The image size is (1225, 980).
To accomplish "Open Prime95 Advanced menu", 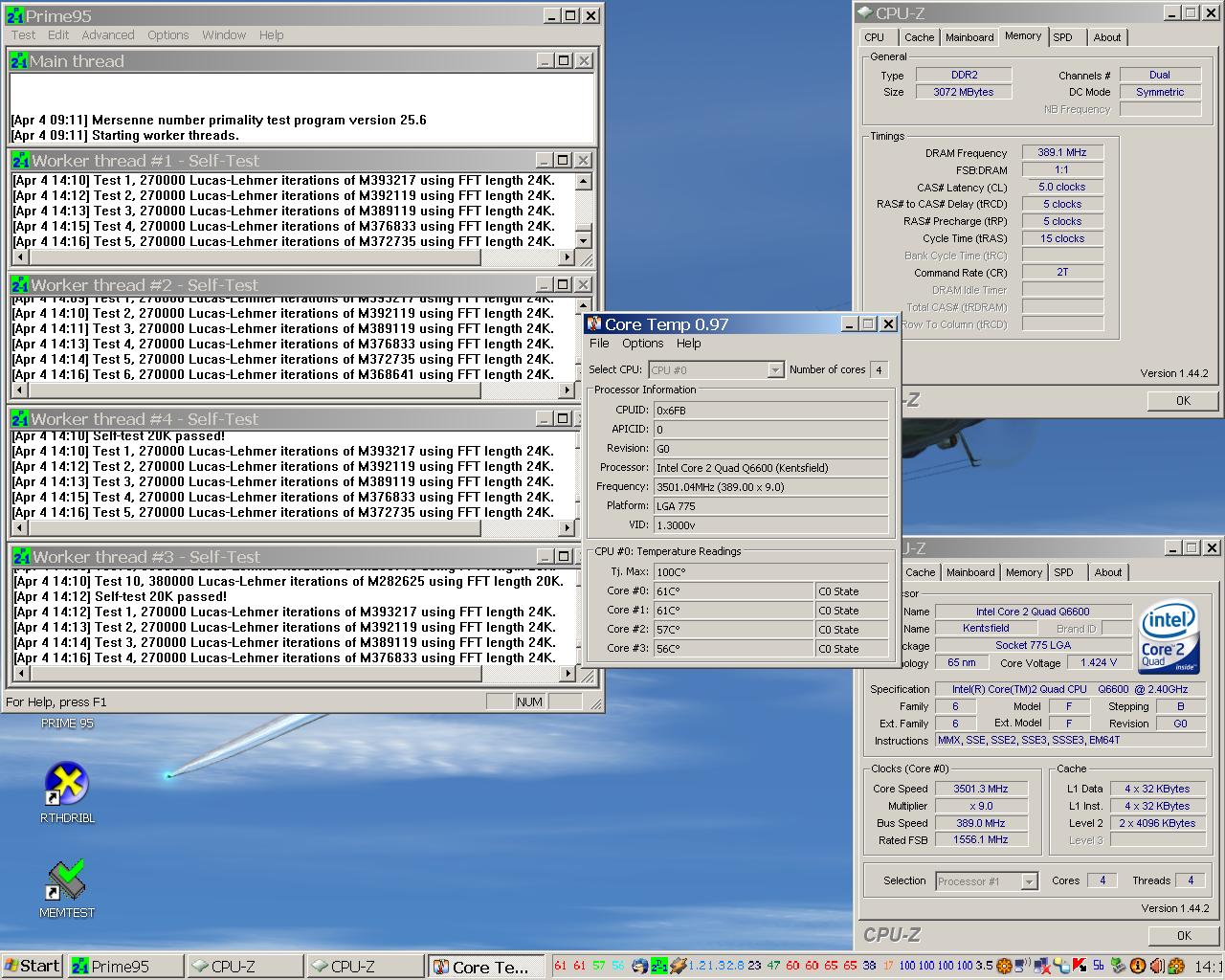I will pyautogui.click(x=108, y=34).
